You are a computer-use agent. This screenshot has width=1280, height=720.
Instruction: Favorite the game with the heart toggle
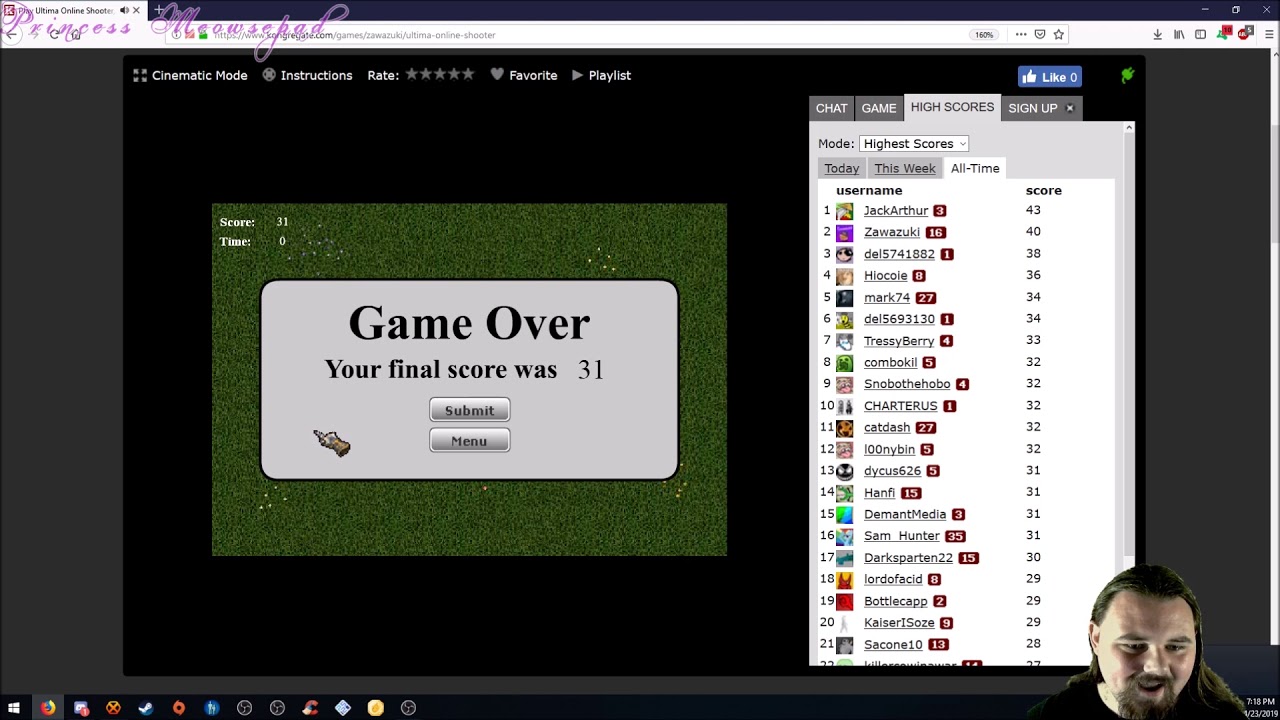click(524, 75)
